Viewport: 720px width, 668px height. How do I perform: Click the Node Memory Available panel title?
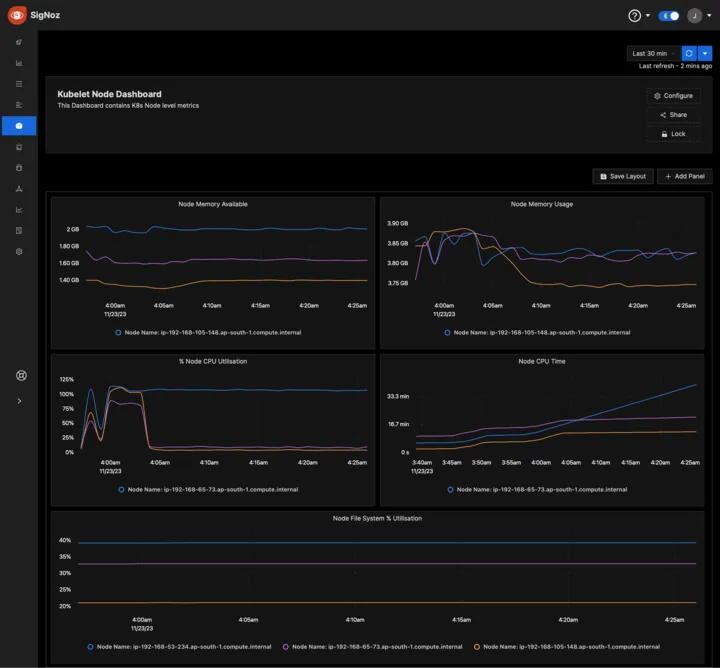pos(213,204)
